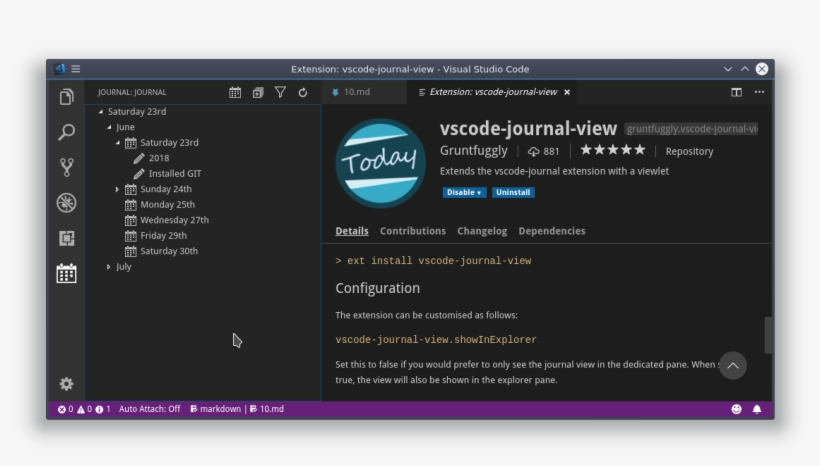Expand the Sunday 24th entry
Image resolution: width=820 pixels, height=466 pixels.
pyautogui.click(x=117, y=189)
